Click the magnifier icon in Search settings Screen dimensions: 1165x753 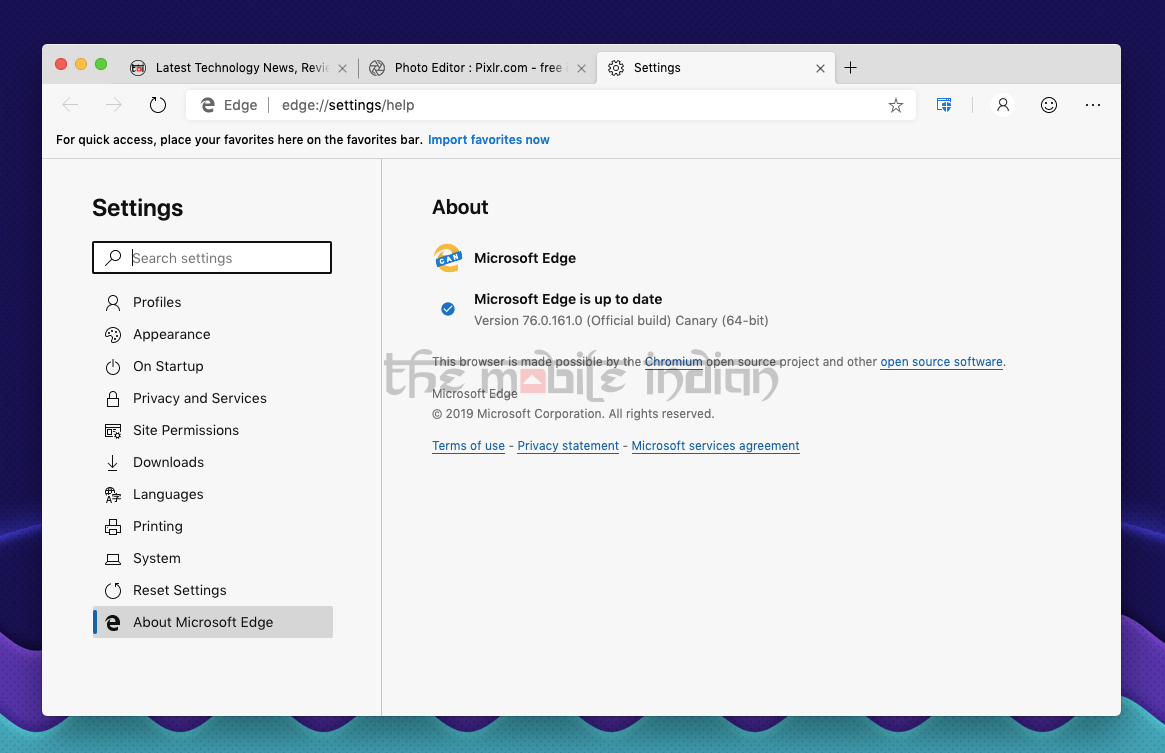pyautogui.click(x=113, y=258)
